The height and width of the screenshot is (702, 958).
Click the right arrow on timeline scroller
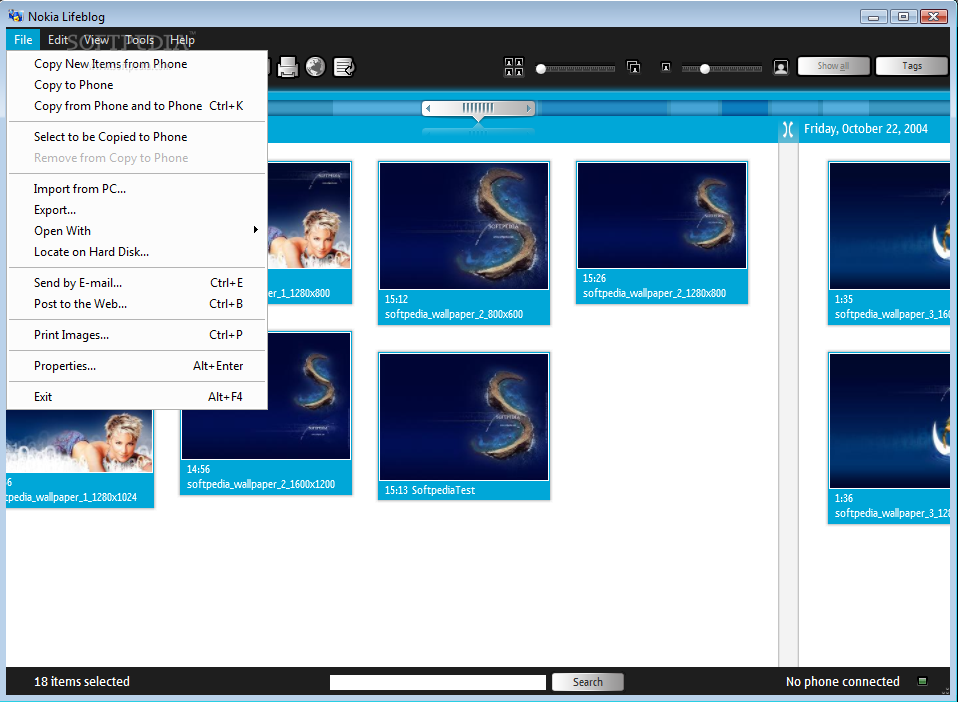528,108
